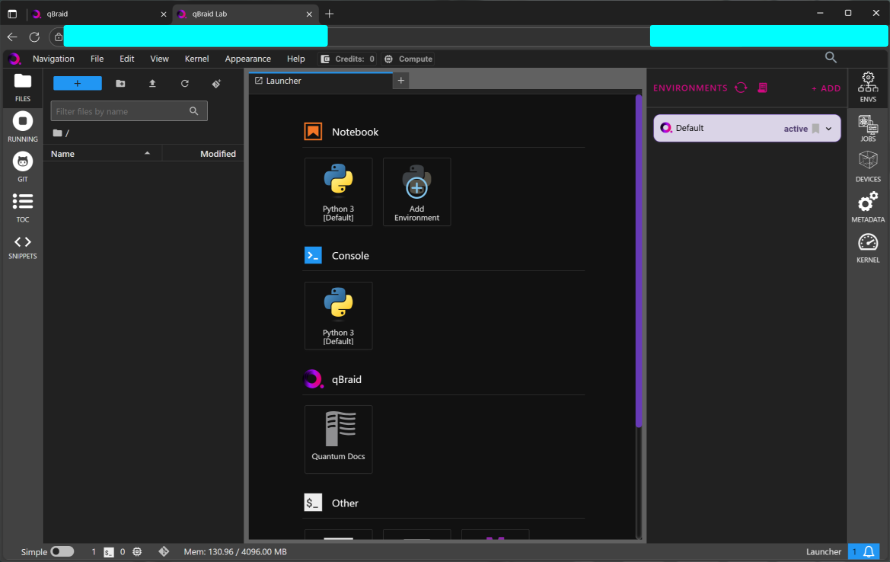Image resolution: width=890 pixels, height=562 pixels.
Task: Open the Files sidebar panel
Action: click(x=22, y=87)
